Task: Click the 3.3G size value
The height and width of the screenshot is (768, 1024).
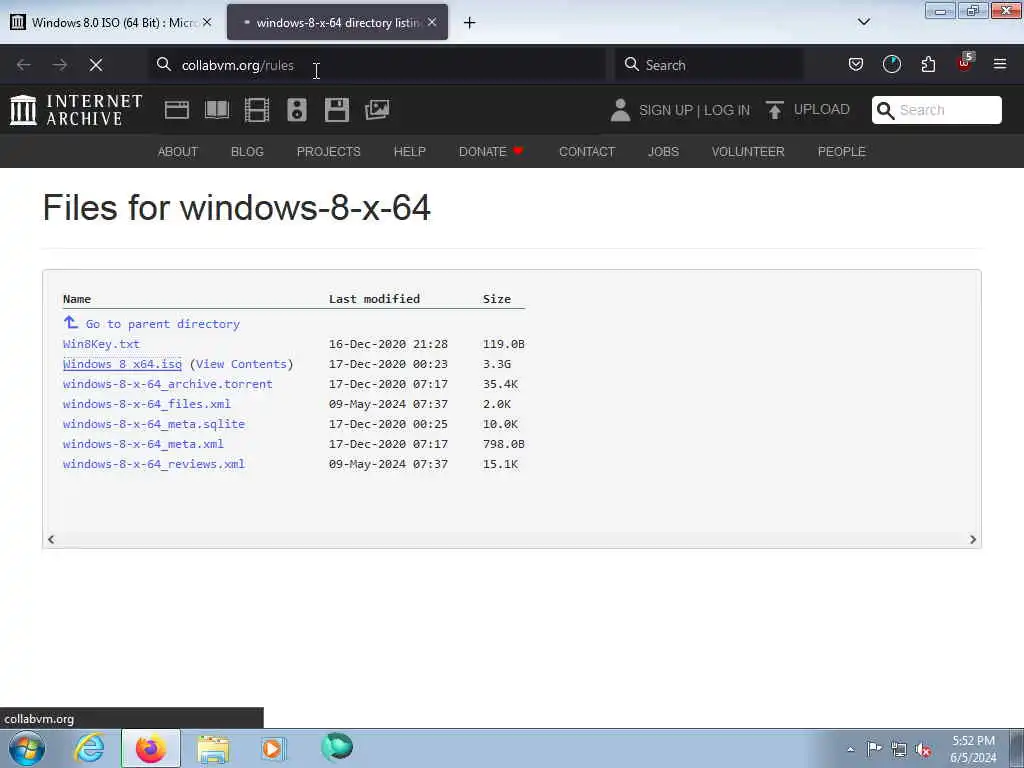Action: (497, 364)
